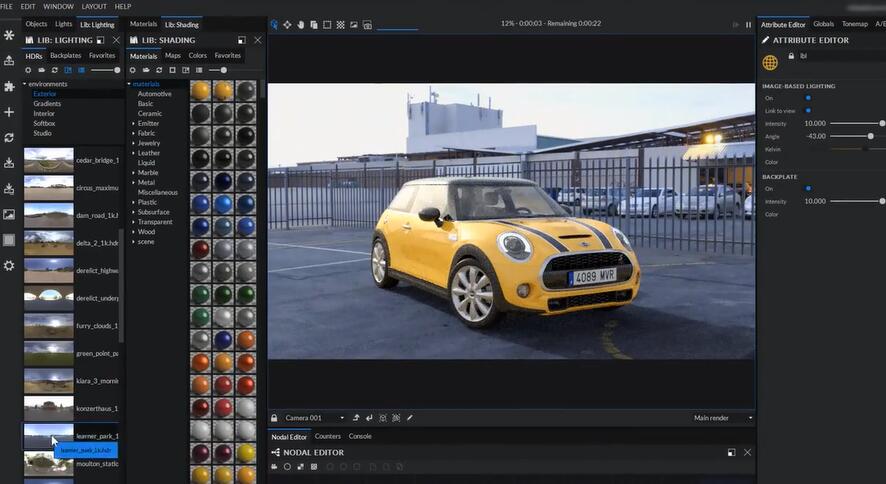Open the WINDOW menu

[x=58, y=6]
